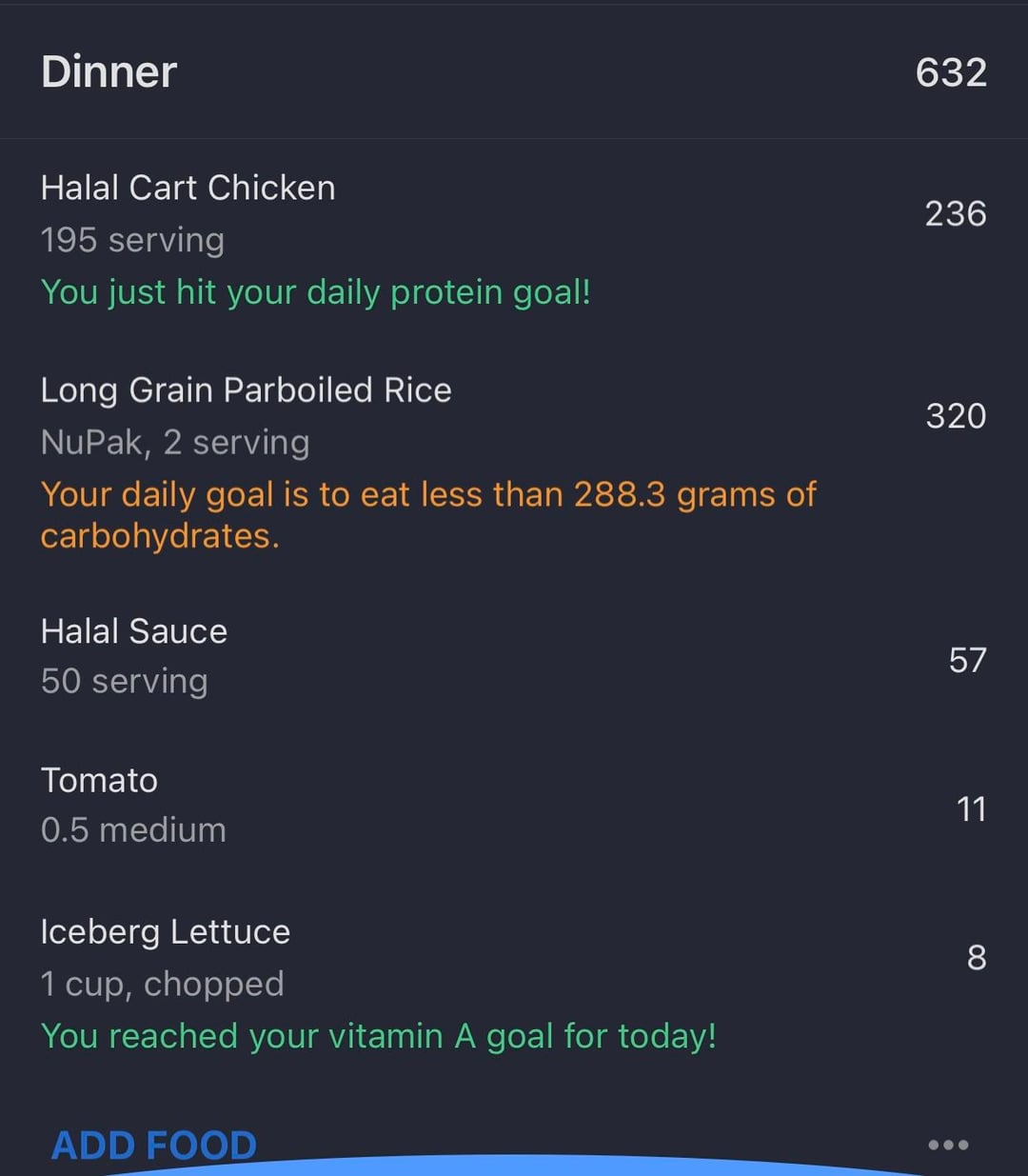This screenshot has height=1176, width=1028.
Task: Tap the 1 cup, chopped serving text
Action: (162, 985)
